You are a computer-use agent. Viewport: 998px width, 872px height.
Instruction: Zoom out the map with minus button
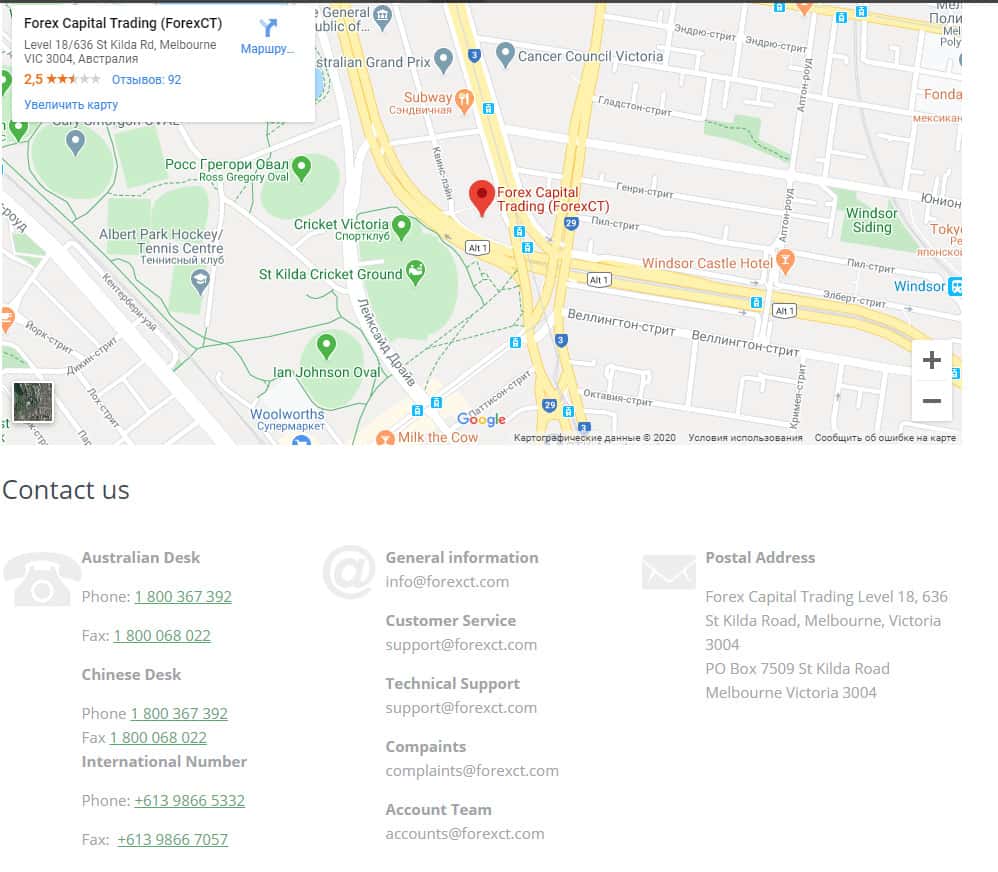(931, 401)
